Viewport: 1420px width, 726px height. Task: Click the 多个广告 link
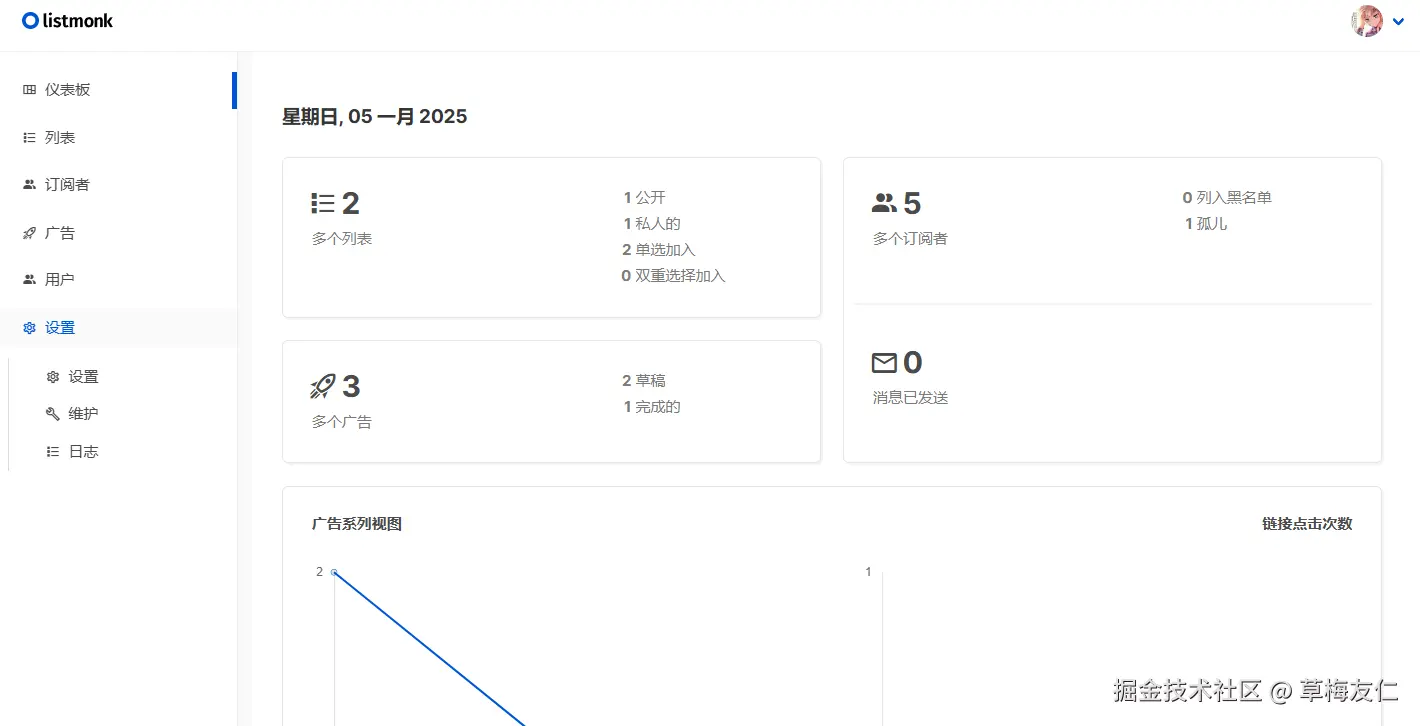[342, 422]
